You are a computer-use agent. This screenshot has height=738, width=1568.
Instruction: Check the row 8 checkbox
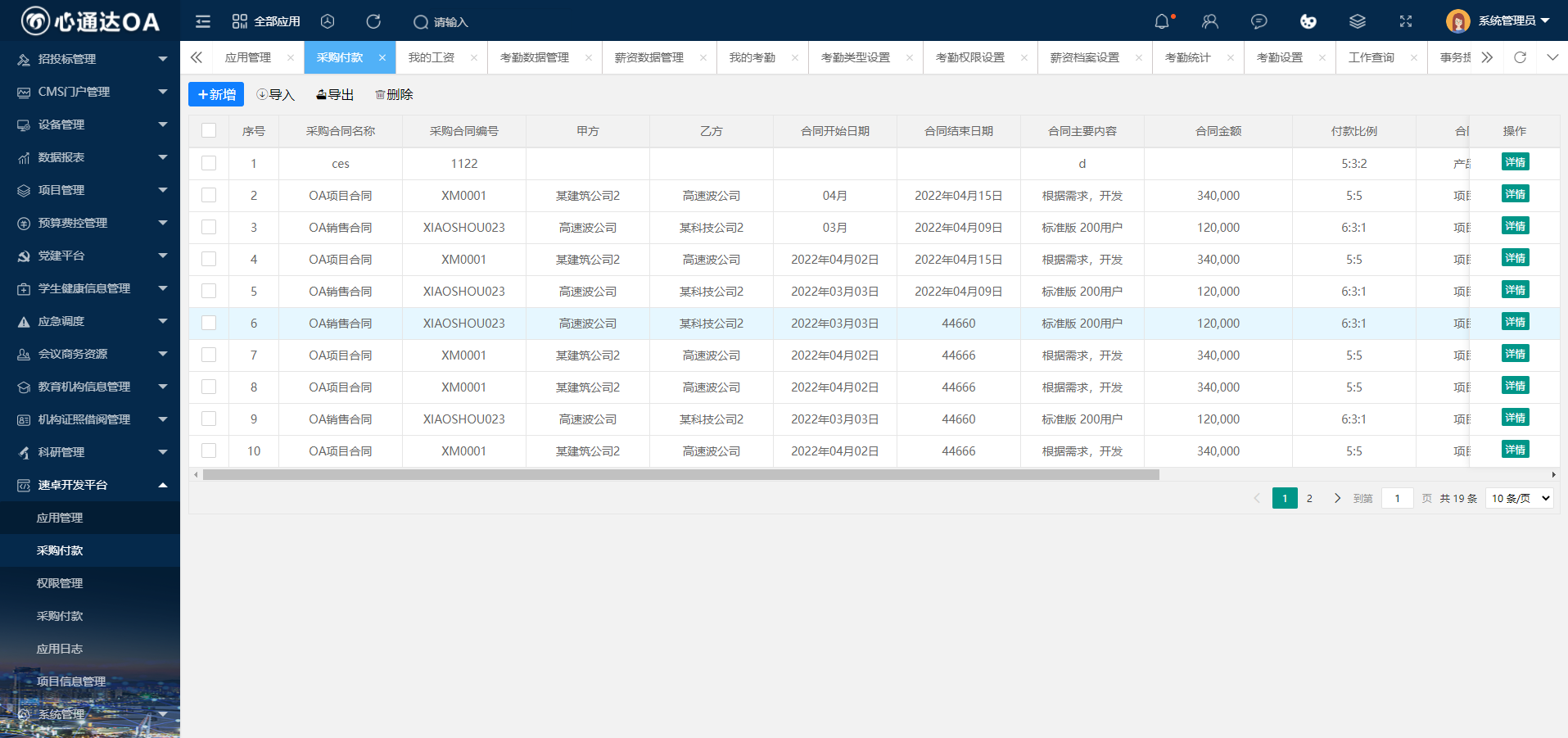[x=209, y=387]
